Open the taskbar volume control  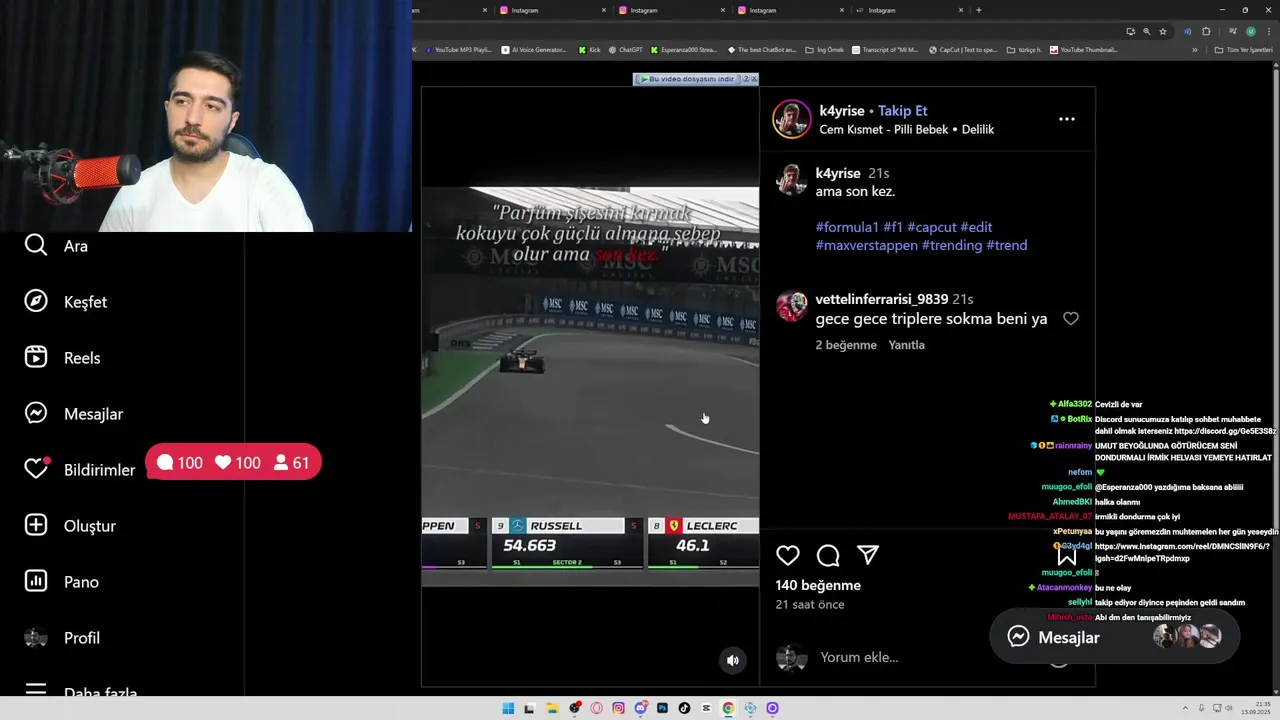coord(1229,708)
